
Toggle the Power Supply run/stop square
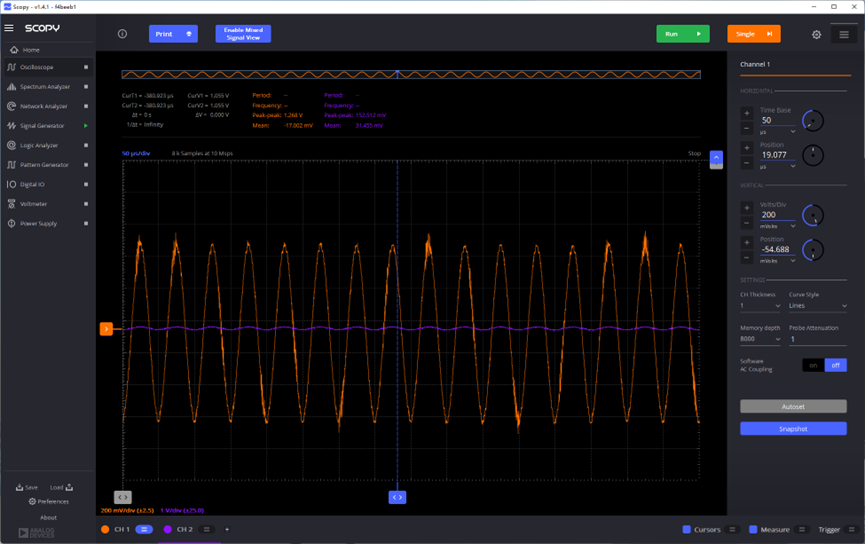[86, 223]
